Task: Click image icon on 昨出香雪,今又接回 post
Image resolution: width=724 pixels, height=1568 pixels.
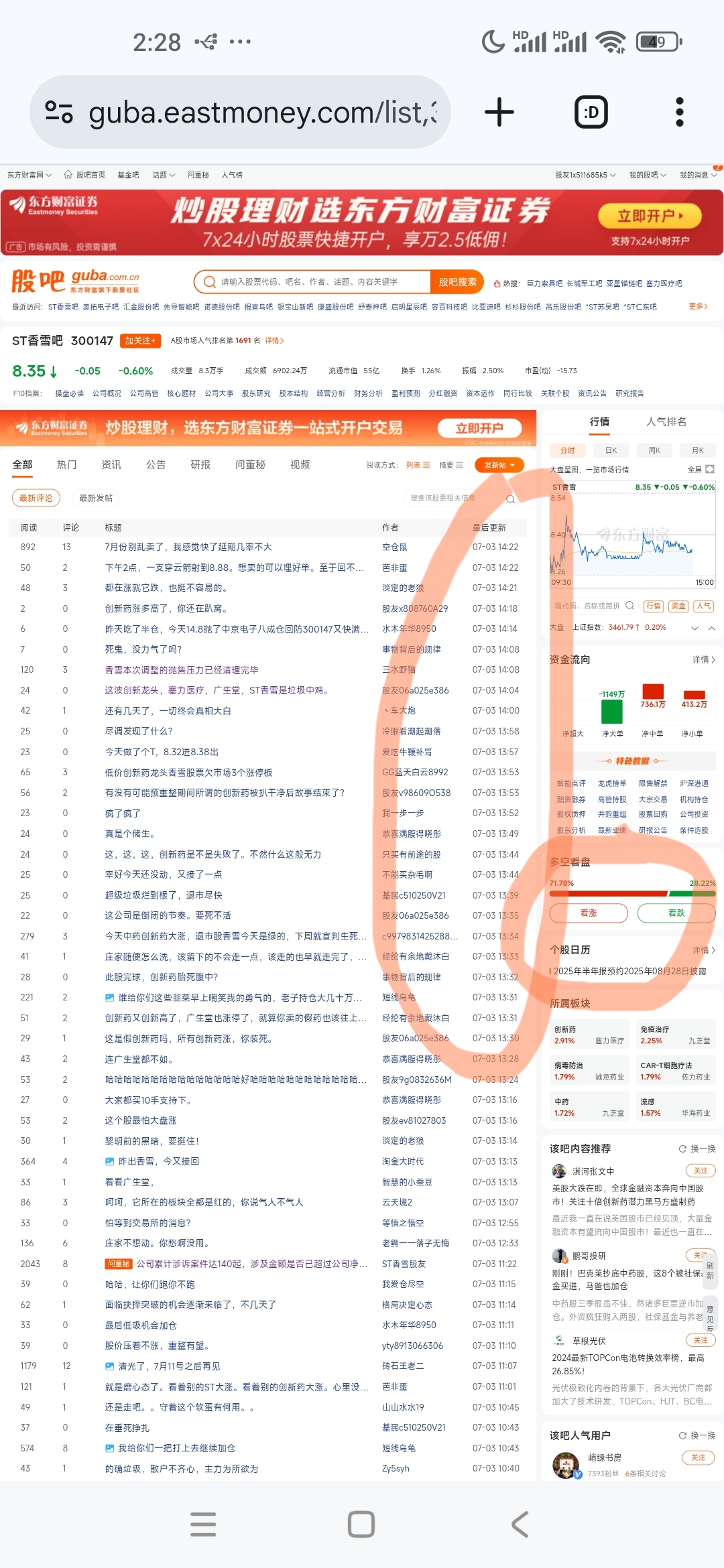Action: [x=109, y=1161]
